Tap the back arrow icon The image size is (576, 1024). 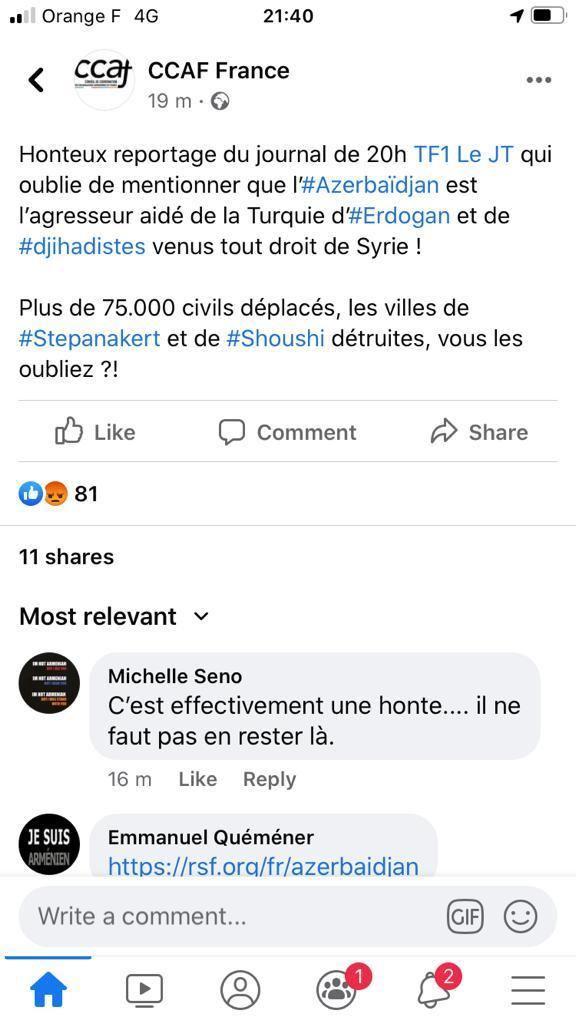(37, 80)
